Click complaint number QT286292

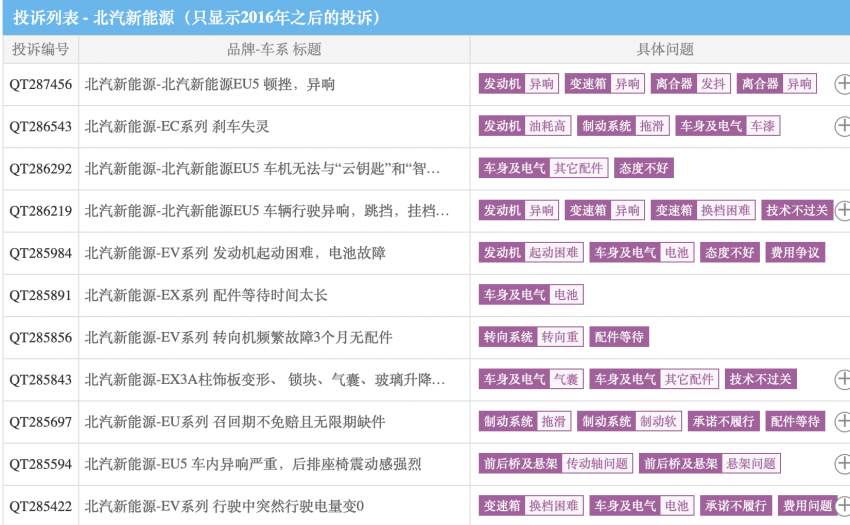pyautogui.click(x=41, y=169)
